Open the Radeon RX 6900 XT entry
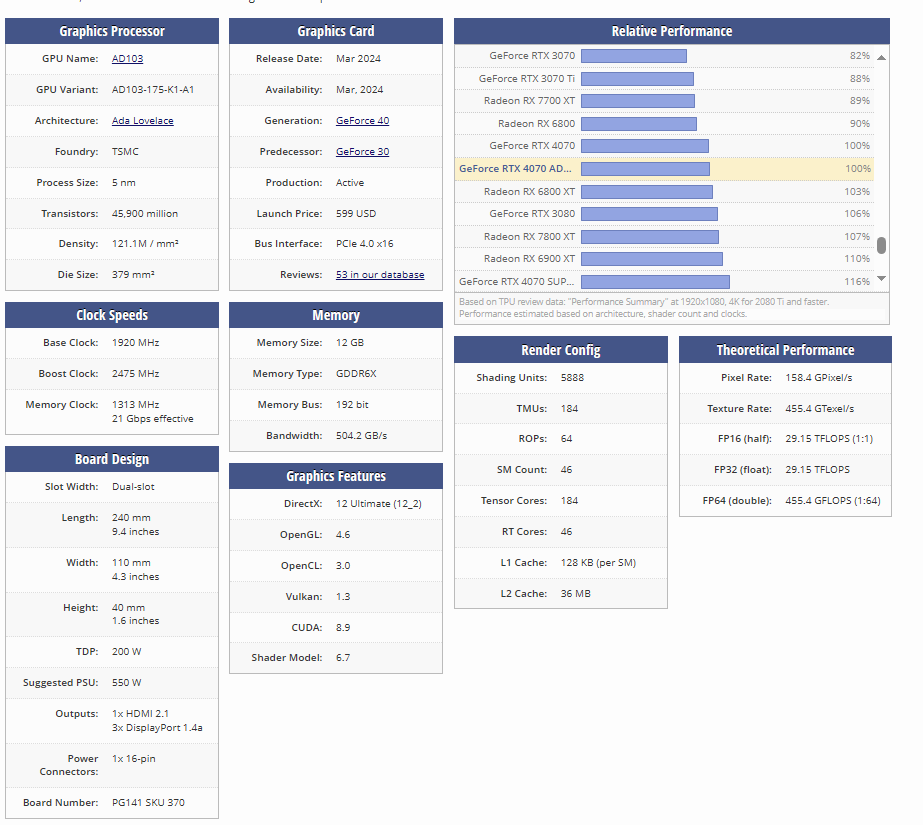The width and height of the screenshot is (923, 825). (x=529, y=259)
